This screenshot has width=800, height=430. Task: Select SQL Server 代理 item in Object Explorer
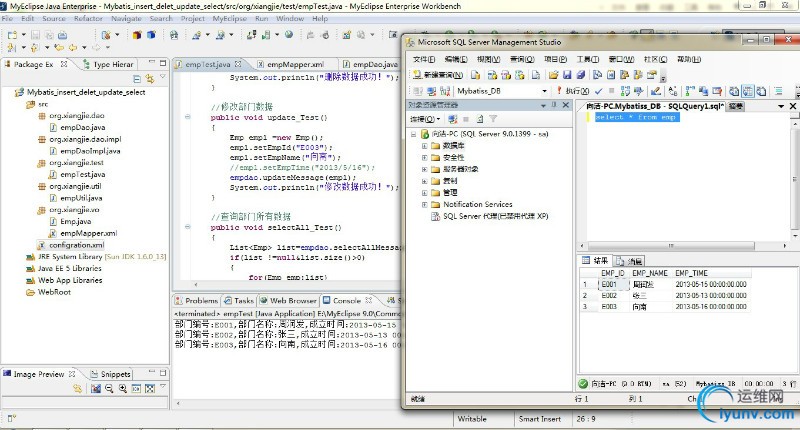tap(495, 216)
